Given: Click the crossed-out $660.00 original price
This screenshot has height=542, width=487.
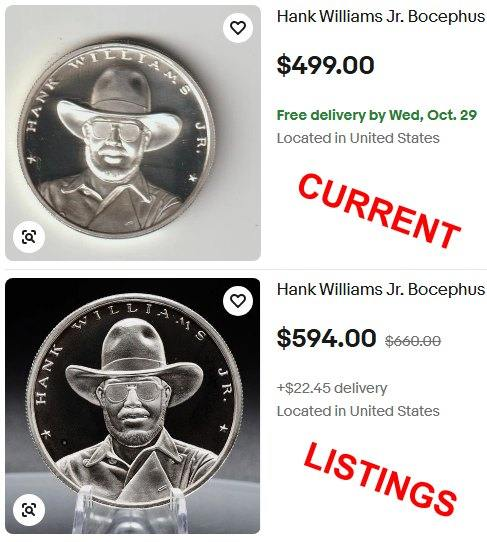Looking at the screenshot, I should (413, 341).
